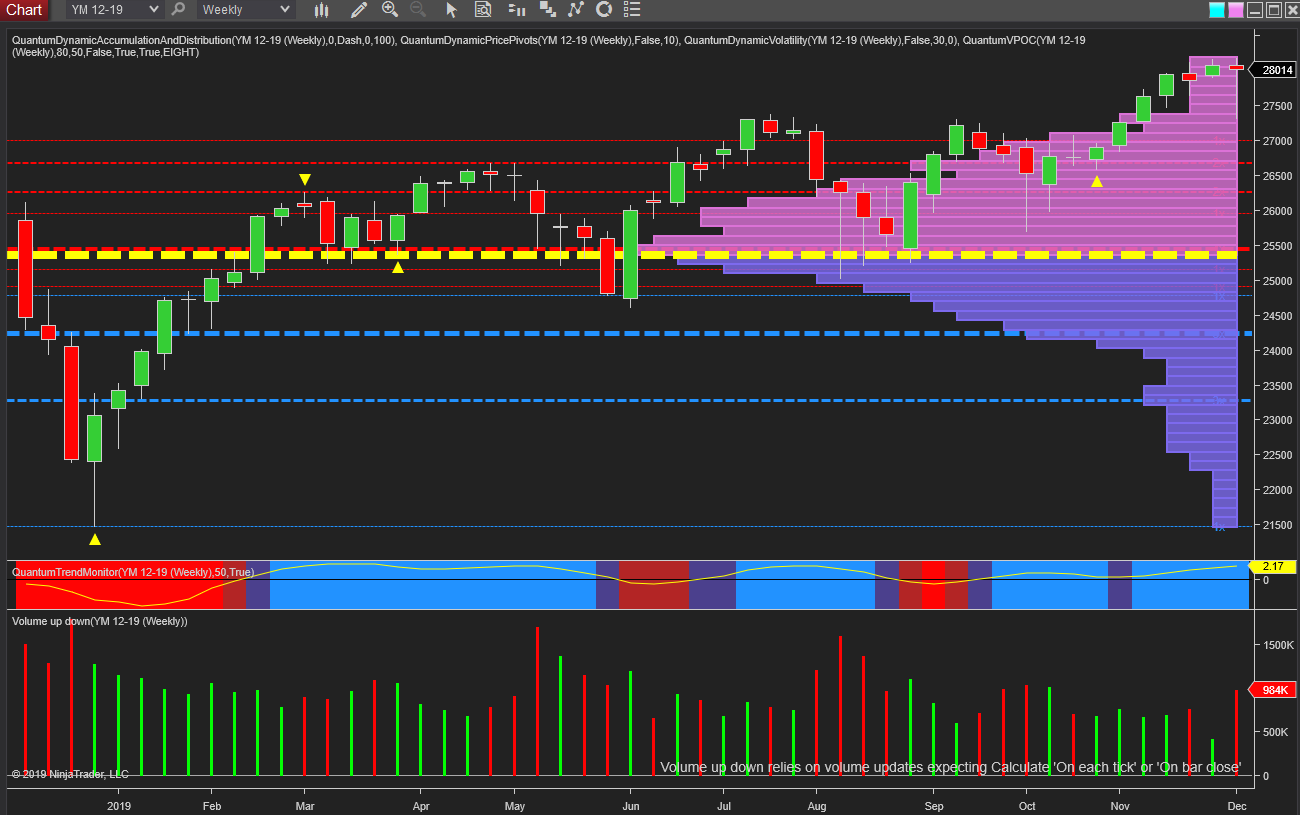
Task: Click the 27000 price axis label
Action: click(x=1278, y=141)
